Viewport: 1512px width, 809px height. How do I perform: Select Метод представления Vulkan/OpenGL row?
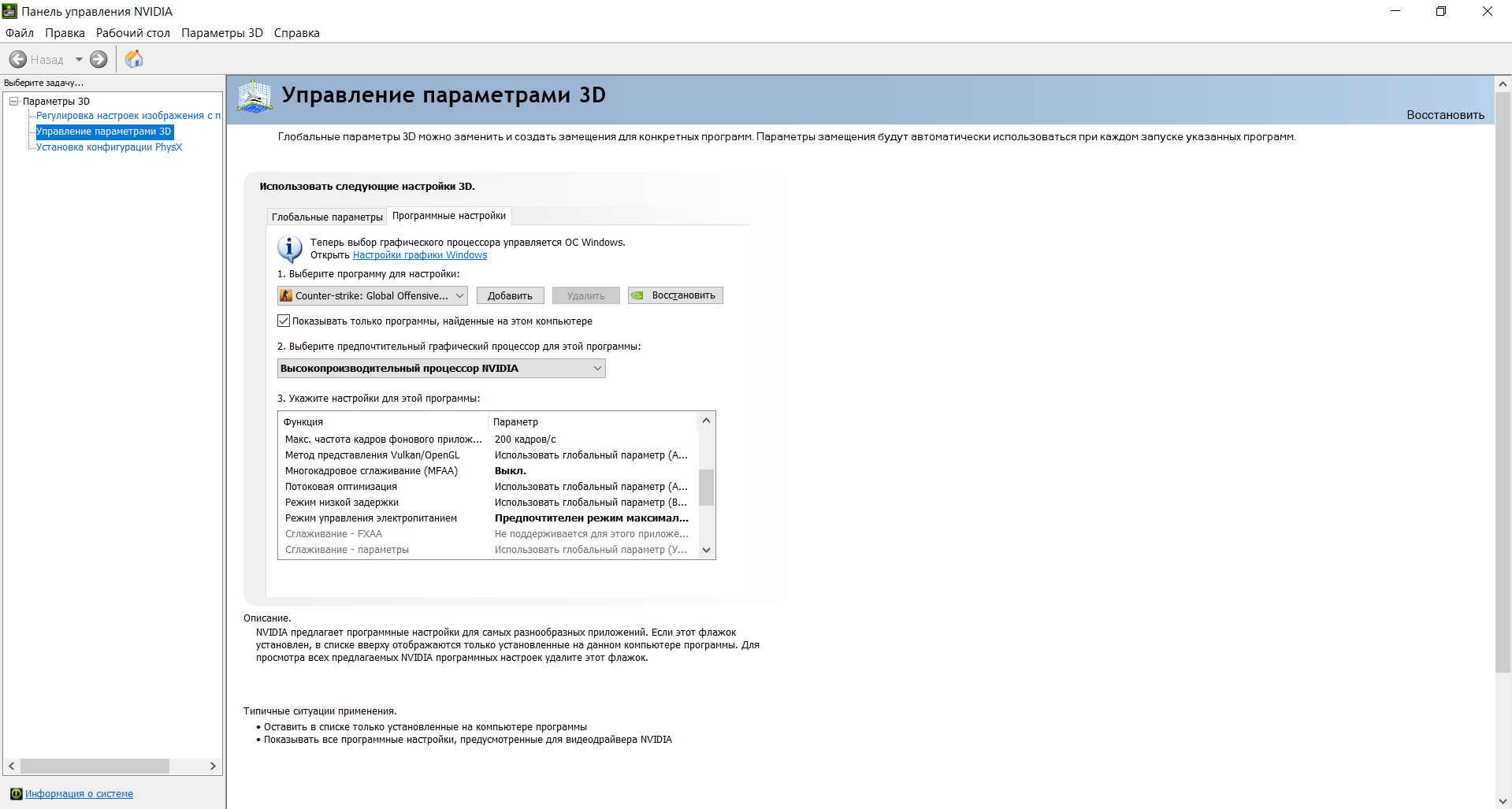(488, 455)
